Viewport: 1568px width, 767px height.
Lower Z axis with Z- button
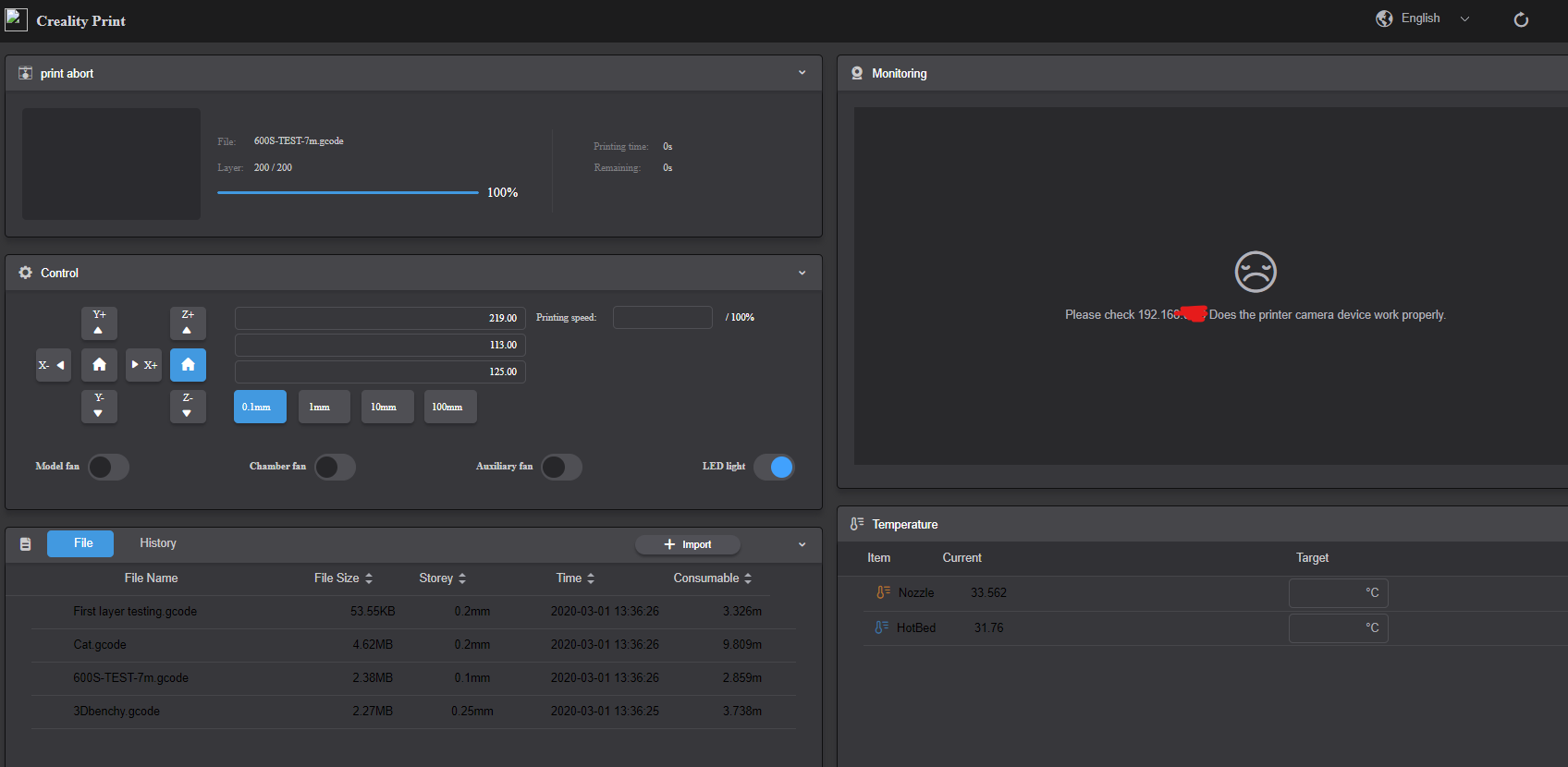click(x=188, y=406)
